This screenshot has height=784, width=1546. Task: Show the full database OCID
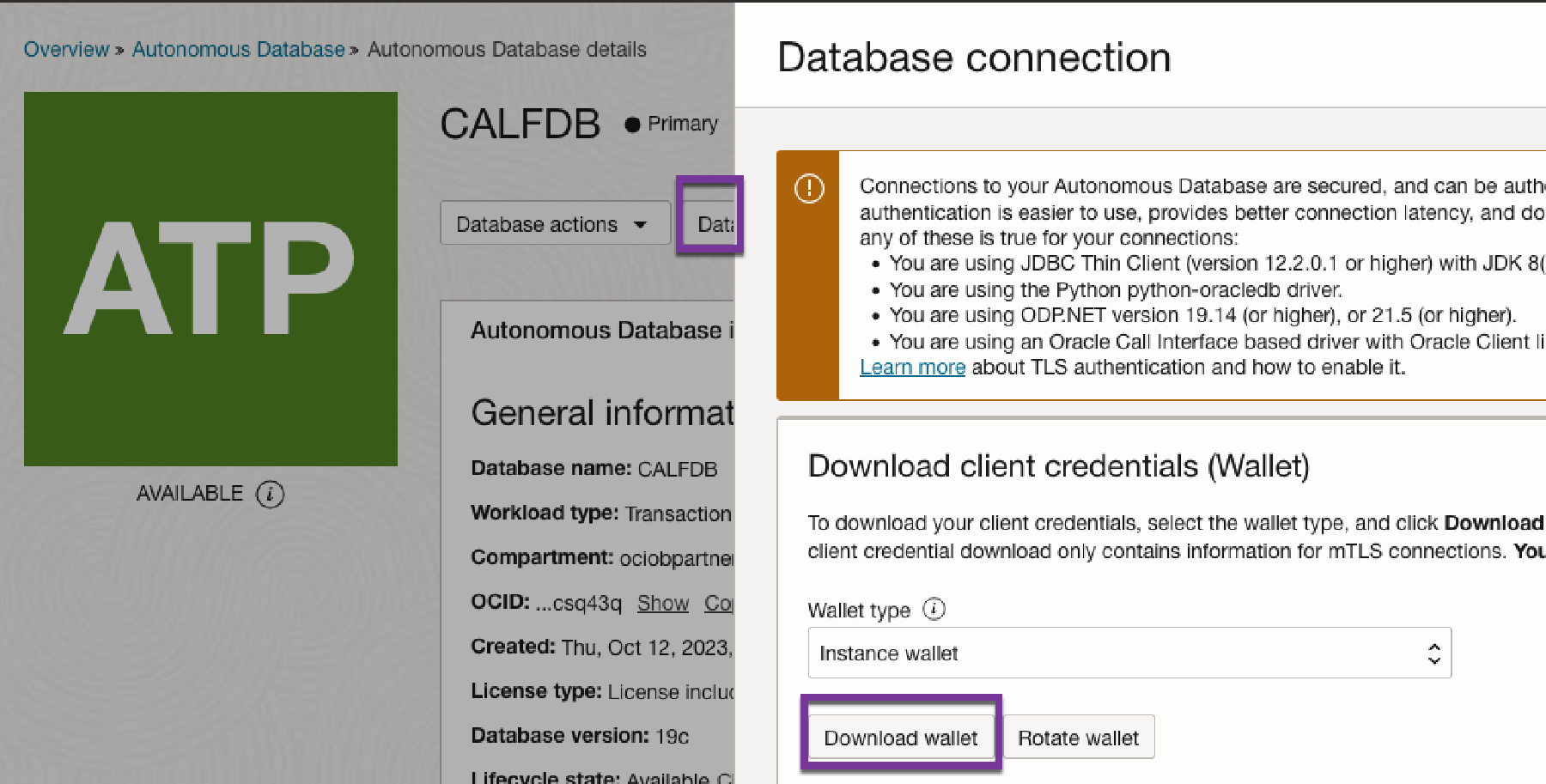662,603
